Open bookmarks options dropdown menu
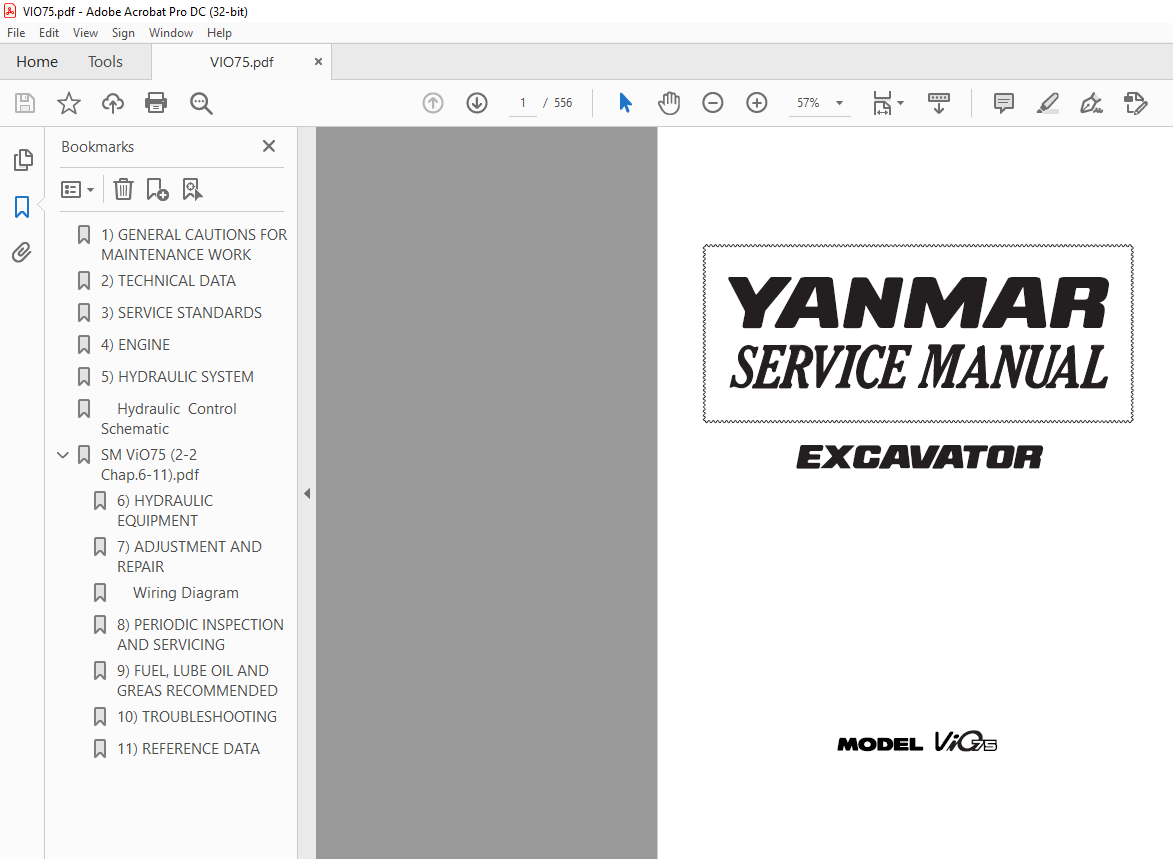Screen dimensions: 1173x859 (x=78, y=189)
